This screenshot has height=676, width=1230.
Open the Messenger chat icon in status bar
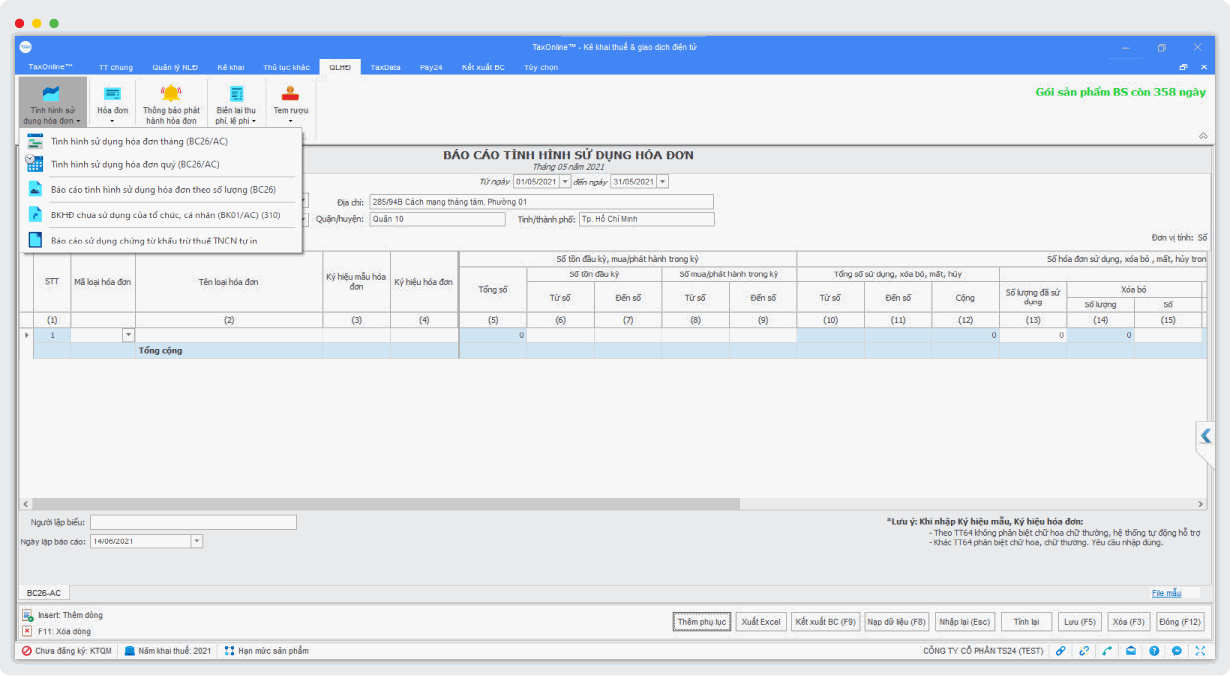tap(1177, 651)
